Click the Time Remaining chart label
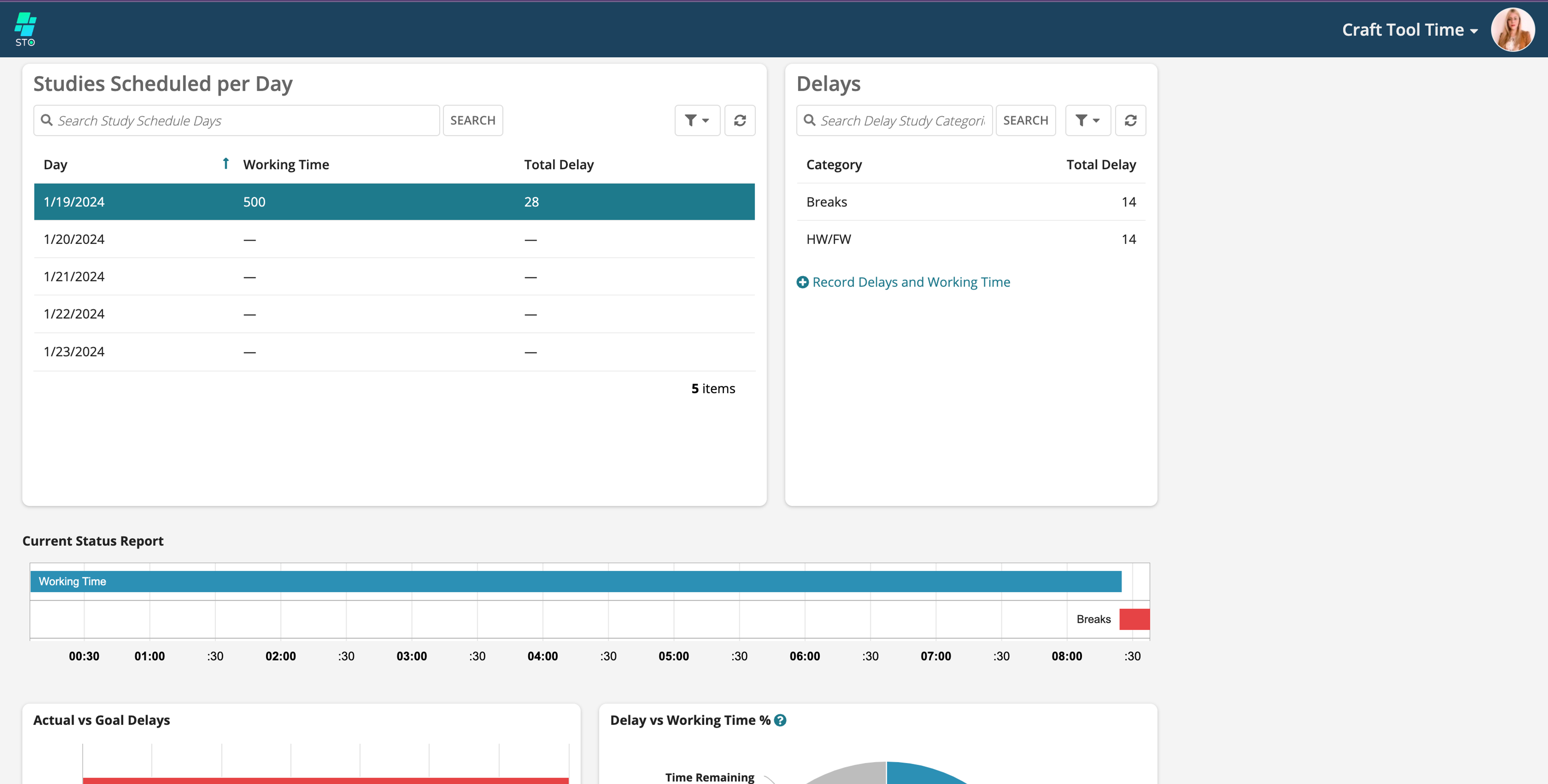The height and width of the screenshot is (784, 1548). click(709, 778)
